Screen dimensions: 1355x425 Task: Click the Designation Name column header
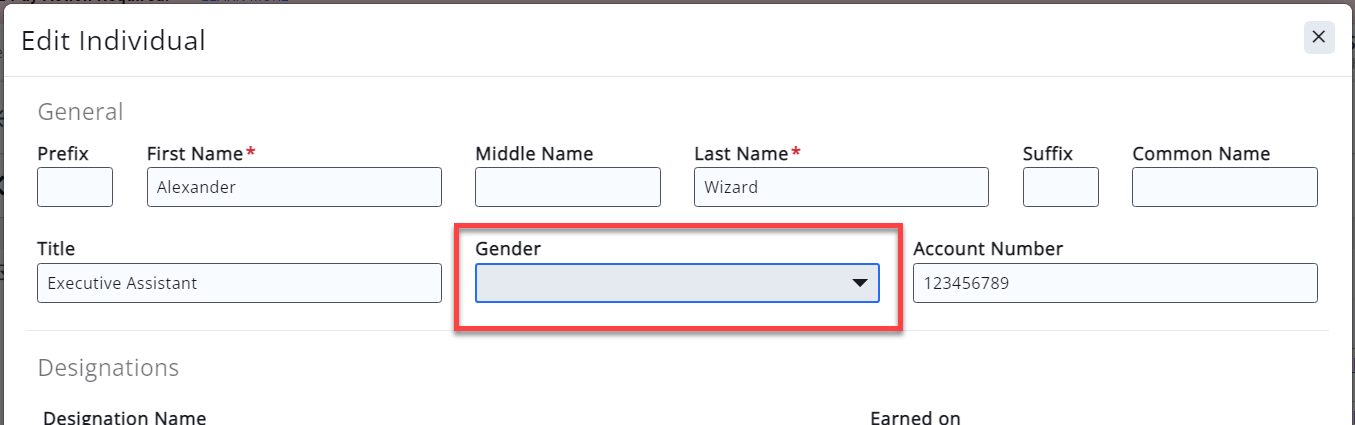[x=125, y=417]
